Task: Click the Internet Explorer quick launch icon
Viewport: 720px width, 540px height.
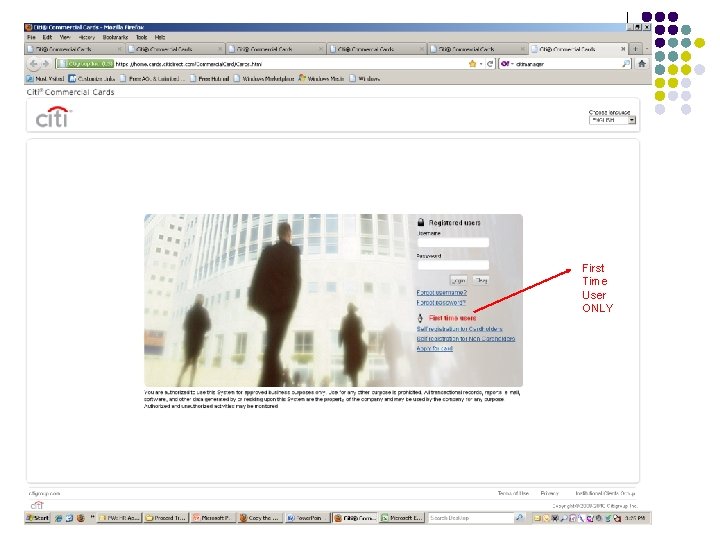Action: tap(58, 518)
